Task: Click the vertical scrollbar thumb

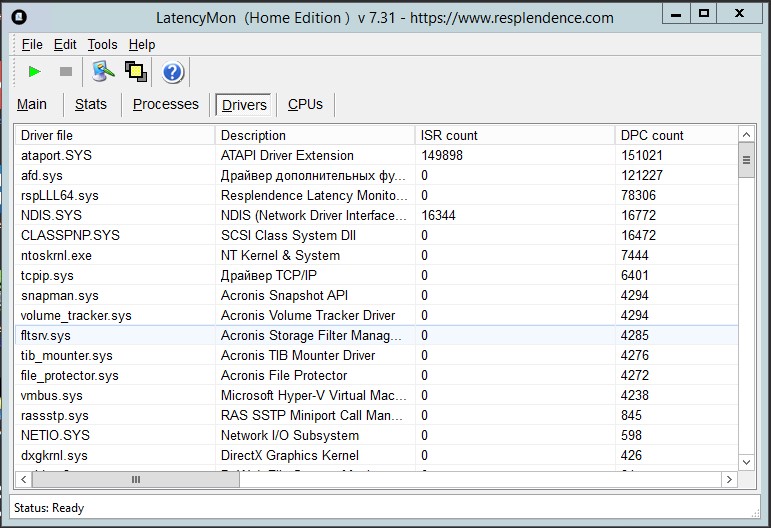Action: [x=746, y=160]
